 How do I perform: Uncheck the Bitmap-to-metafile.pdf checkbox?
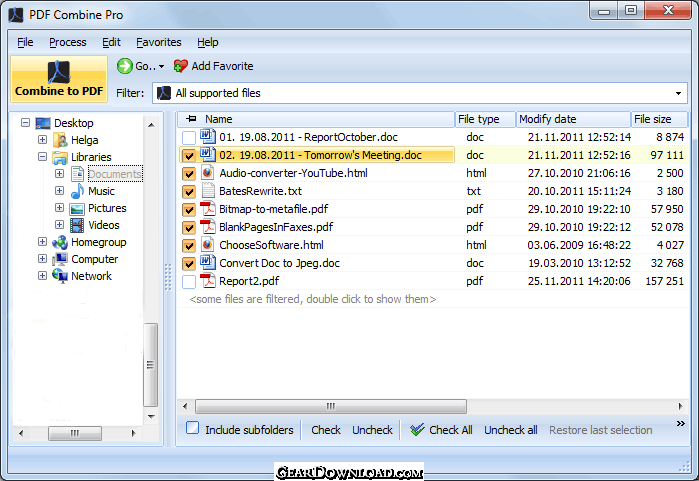(x=189, y=210)
